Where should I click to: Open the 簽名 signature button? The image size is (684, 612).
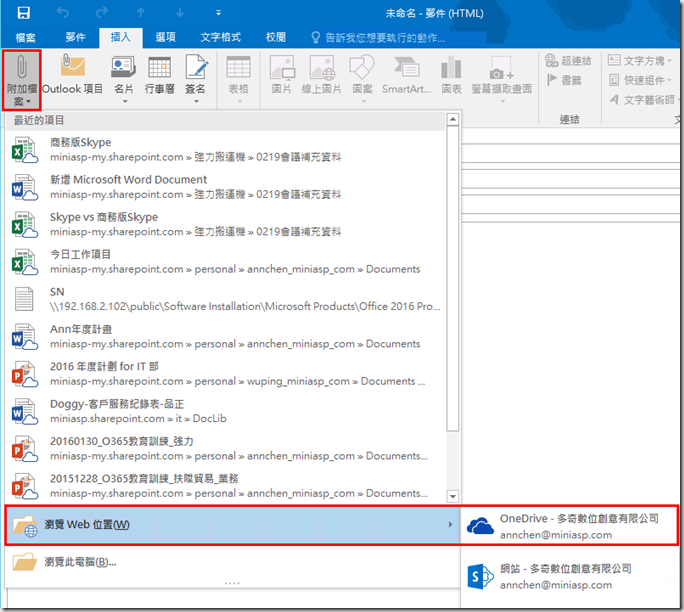click(x=196, y=75)
